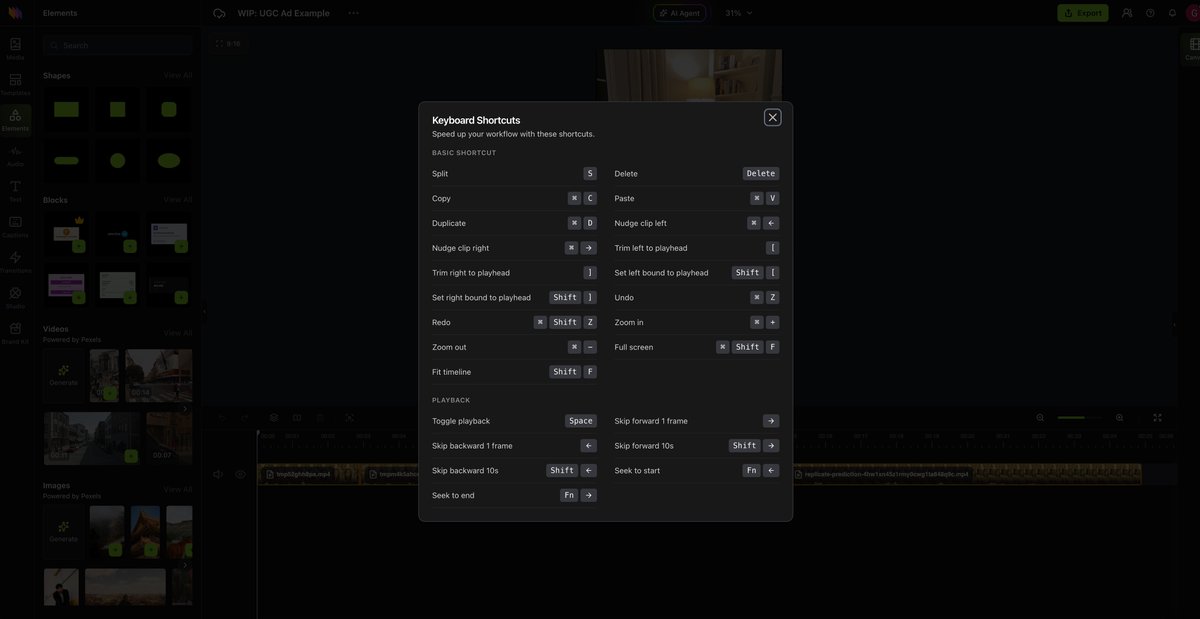The height and width of the screenshot is (619, 1200).
Task: Add the rounded square shape
Action: click(x=169, y=109)
